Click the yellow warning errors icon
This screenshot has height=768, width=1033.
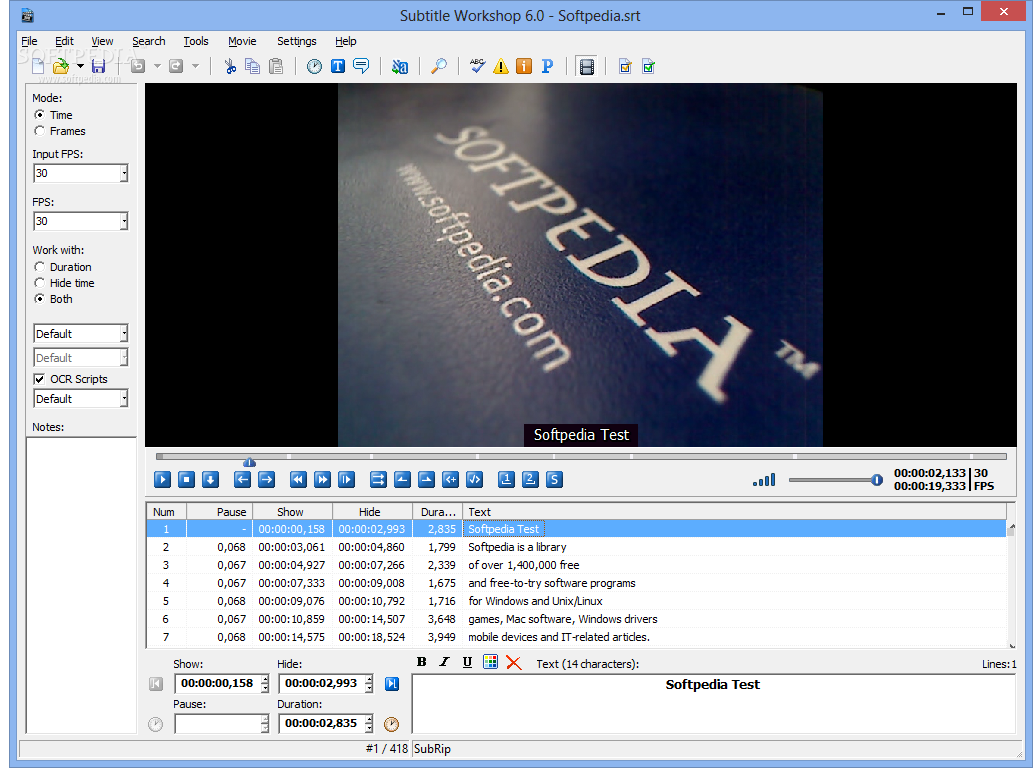point(501,66)
